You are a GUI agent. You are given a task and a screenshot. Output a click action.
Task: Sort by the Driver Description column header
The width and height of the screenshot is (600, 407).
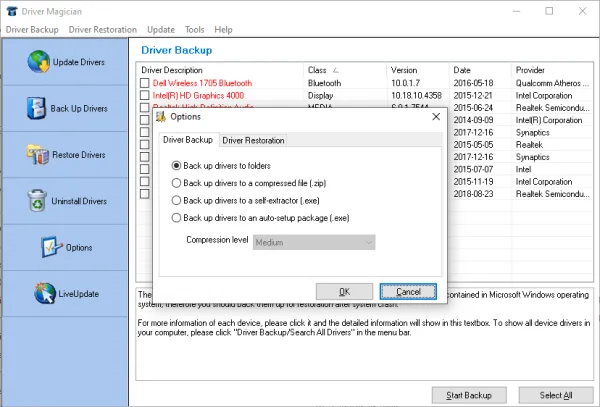(x=220, y=70)
